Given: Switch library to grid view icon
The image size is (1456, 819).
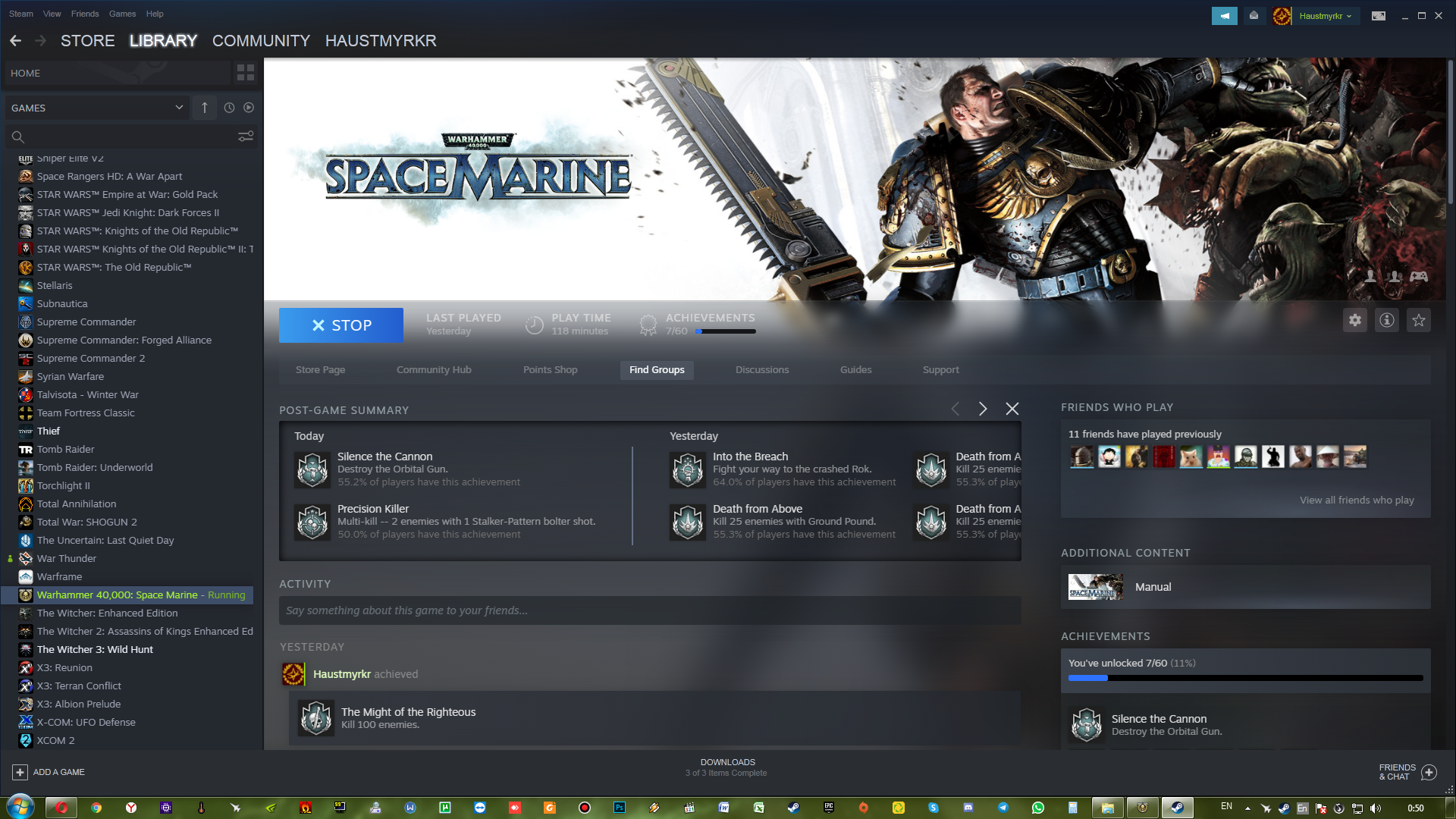Looking at the screenshot, I should [245, 73].
